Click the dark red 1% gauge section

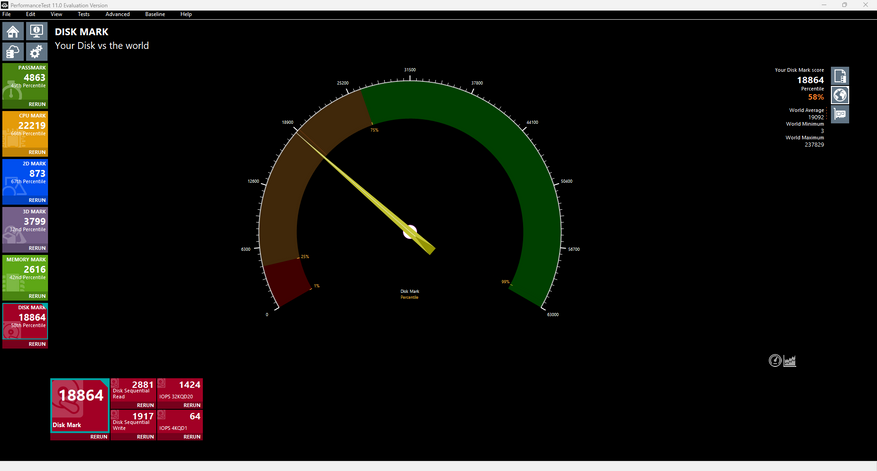tap(289, 282)
